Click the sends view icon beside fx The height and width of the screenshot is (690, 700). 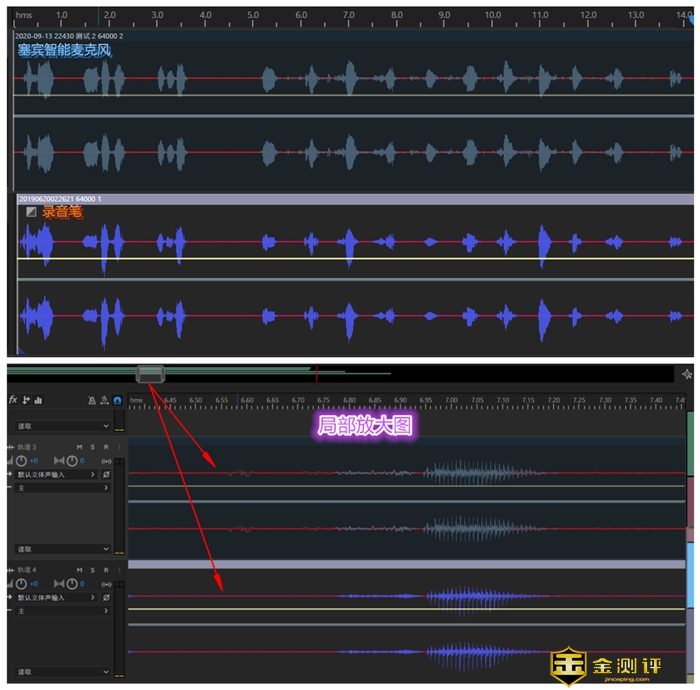point(27,400)
